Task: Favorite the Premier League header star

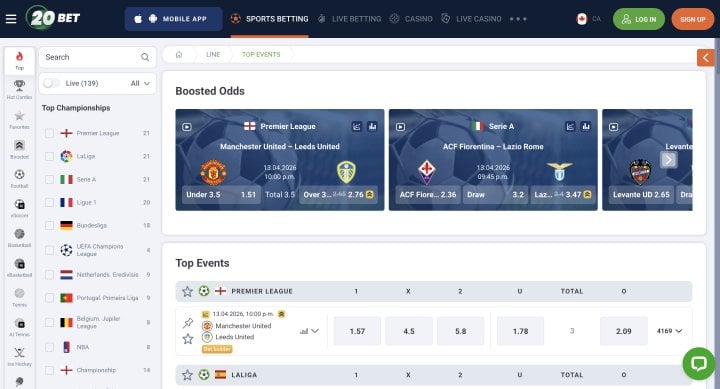Action: pos(187,291)
